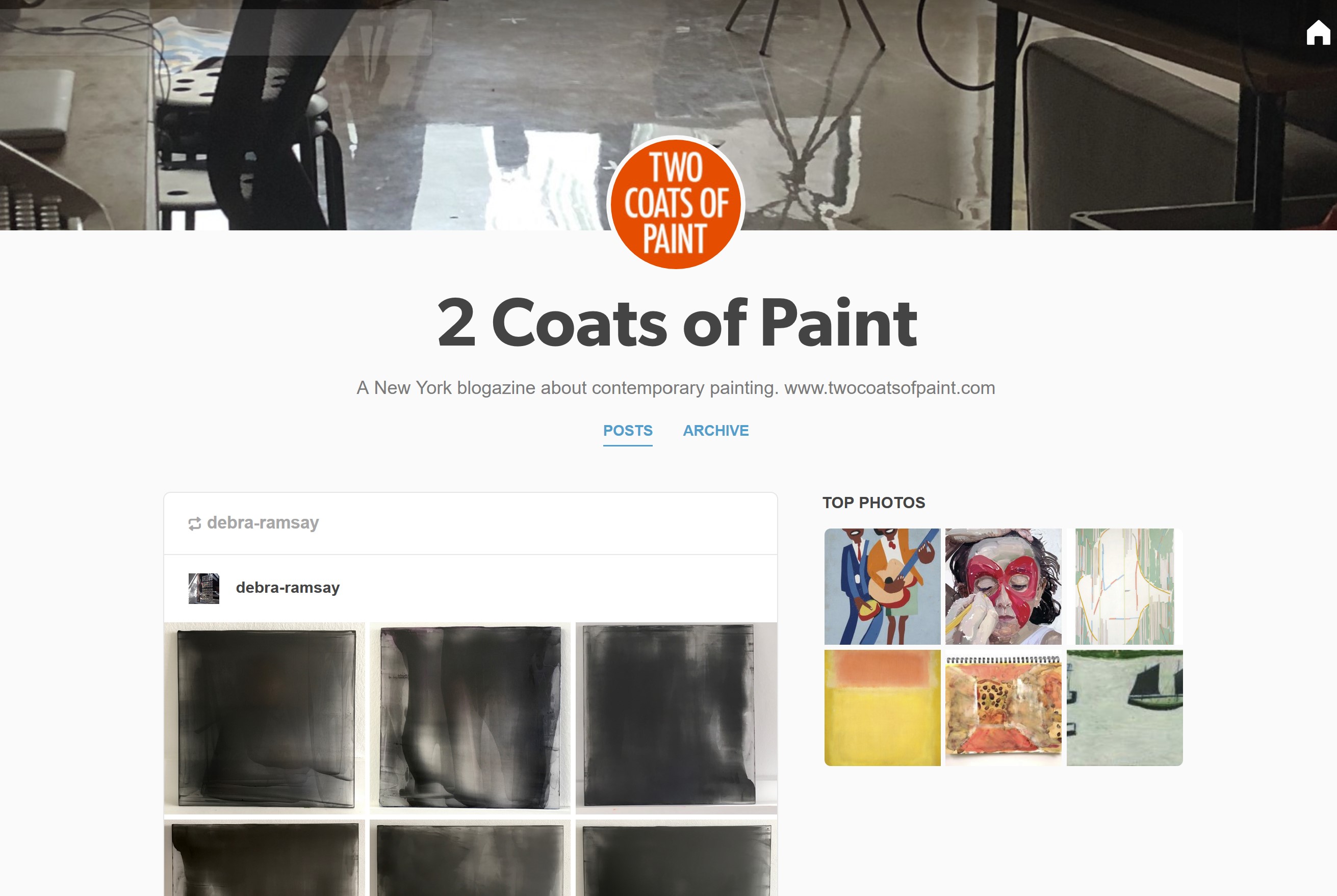Screen dimensions: 1337x896
Task: Click the home icon in top corner
Action: [x=1318, y=33]
